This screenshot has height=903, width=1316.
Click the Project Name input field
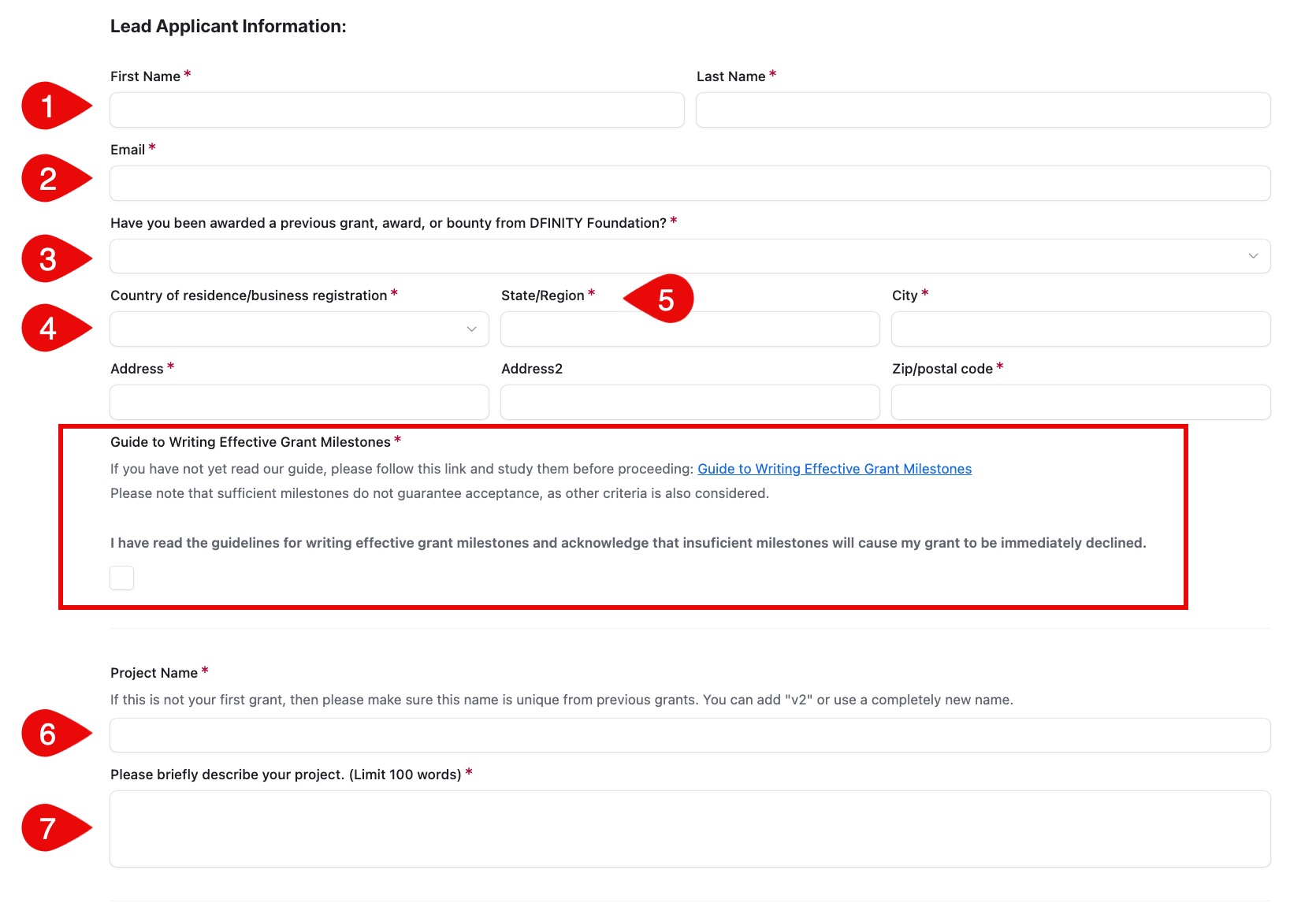pos(690,735)
